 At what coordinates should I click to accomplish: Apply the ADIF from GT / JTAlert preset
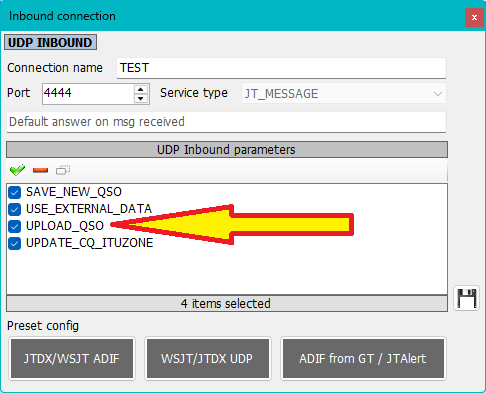(363, 359)
